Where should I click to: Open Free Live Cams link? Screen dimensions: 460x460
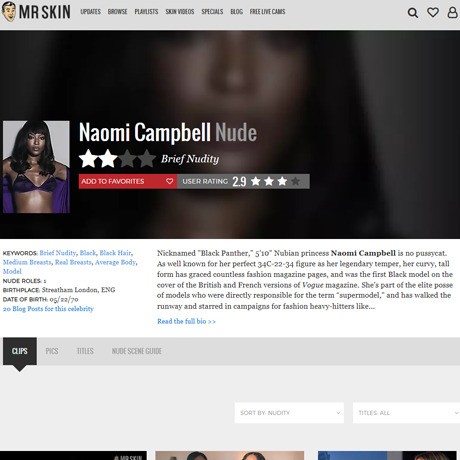click(x=267, y=12)
